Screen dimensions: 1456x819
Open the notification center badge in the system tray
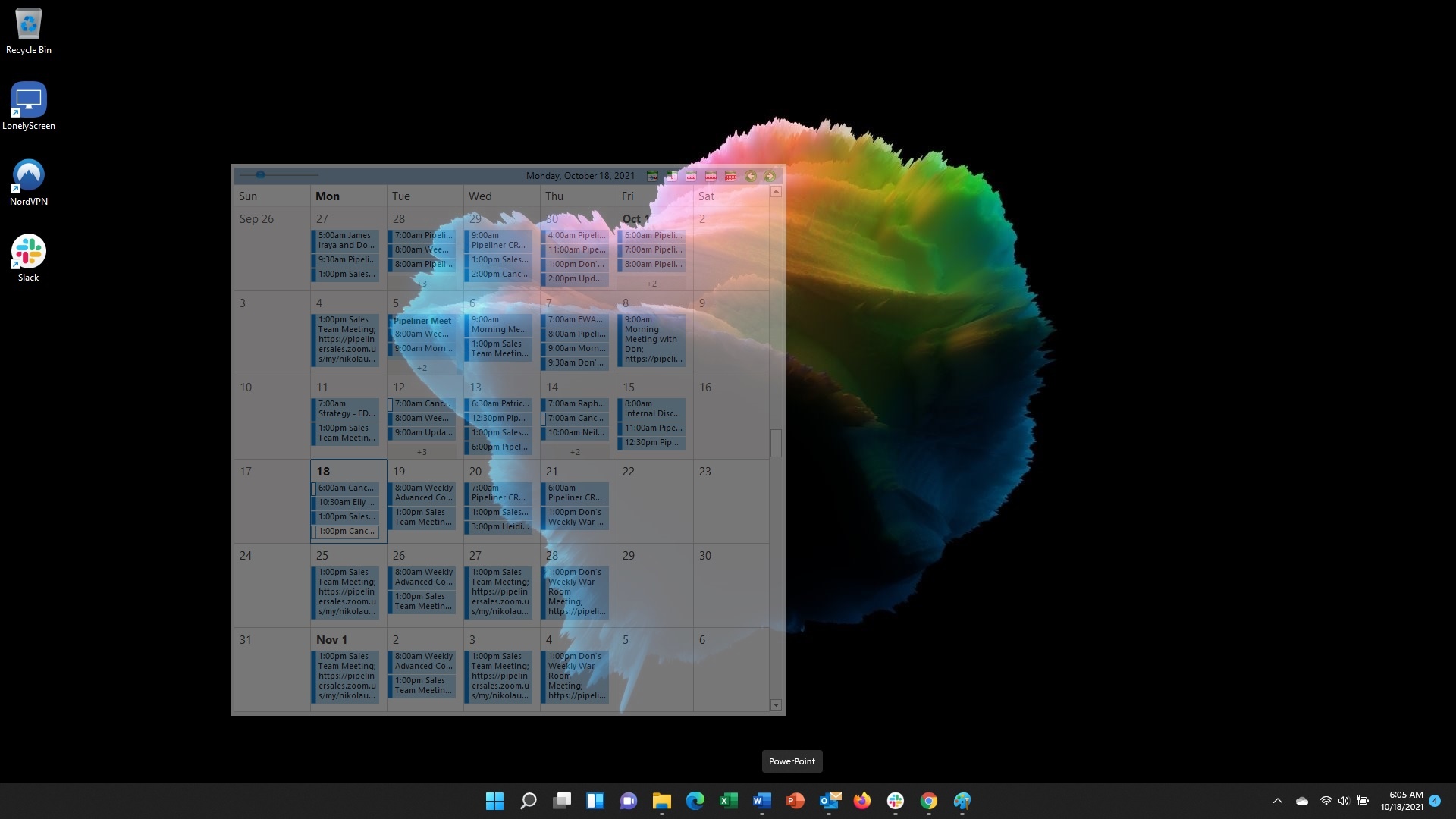1434,801
